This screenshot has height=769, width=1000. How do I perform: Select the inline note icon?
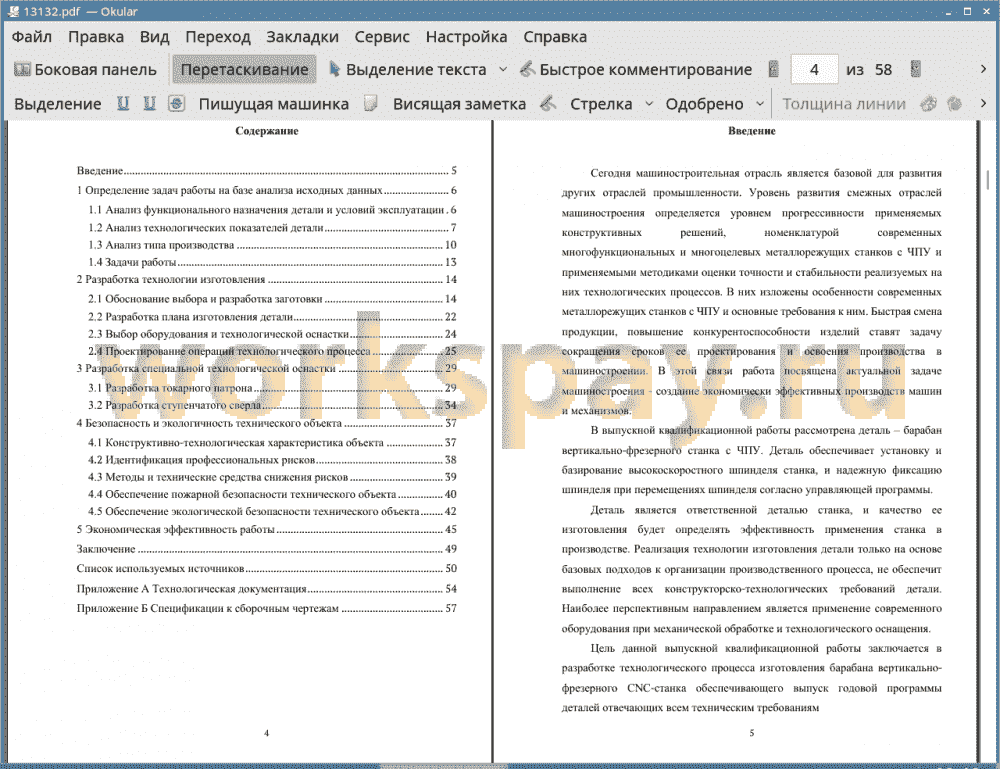pyautogui.click(x=371, y=103)
